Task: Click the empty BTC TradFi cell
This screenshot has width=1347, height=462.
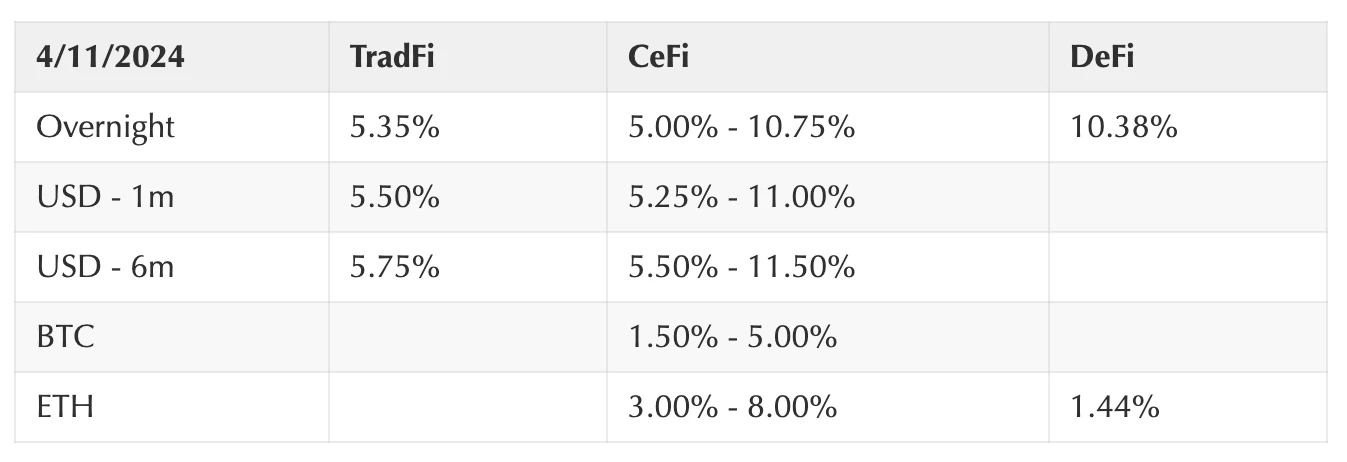Action: click(467, 337)
